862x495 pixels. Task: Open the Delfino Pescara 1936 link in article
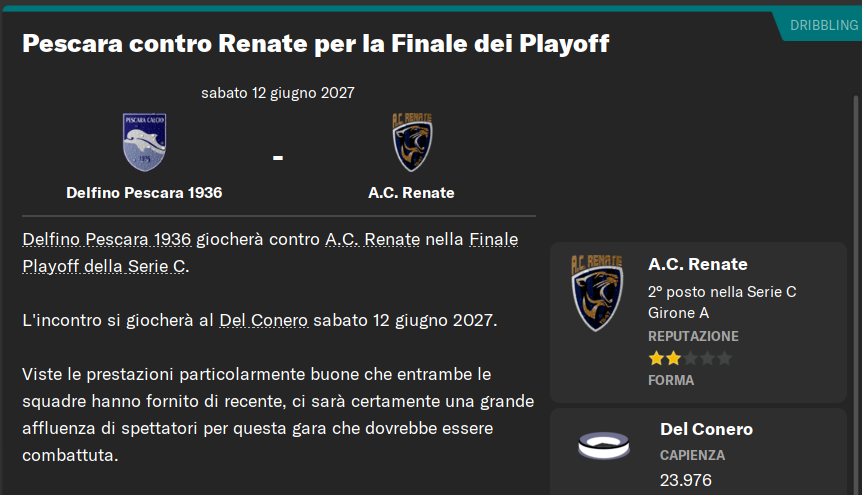pos(107,239)
